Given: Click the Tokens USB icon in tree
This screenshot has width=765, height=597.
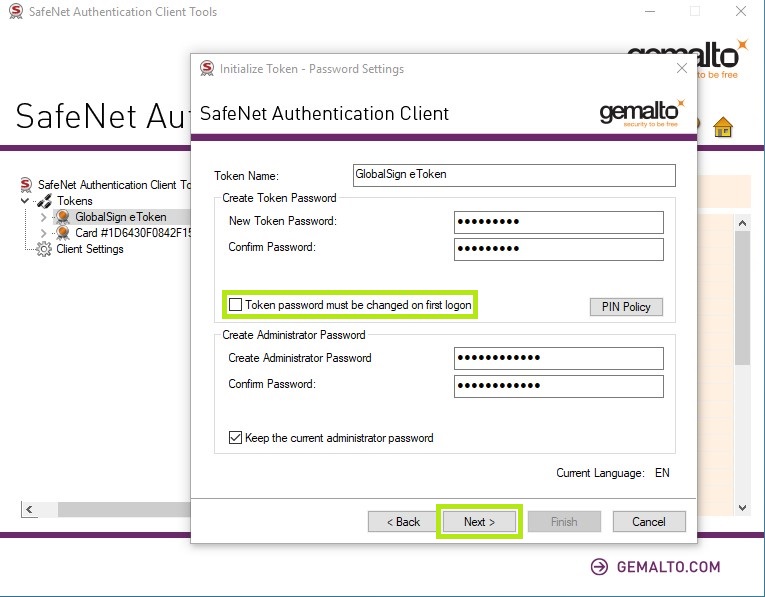Looking at the screenshot, I should coord(44,200).
